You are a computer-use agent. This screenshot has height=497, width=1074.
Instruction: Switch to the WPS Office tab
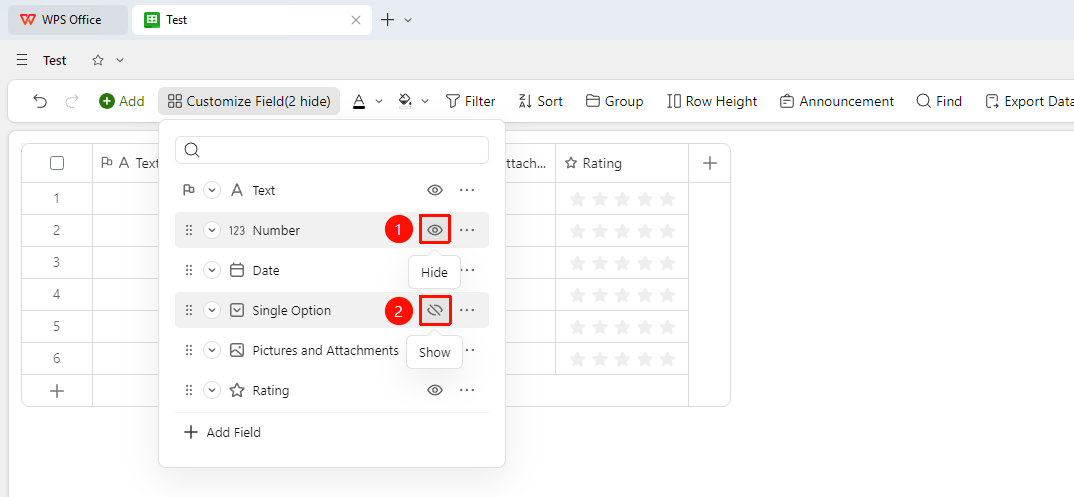pyautogui.click(x=68, y=20)
